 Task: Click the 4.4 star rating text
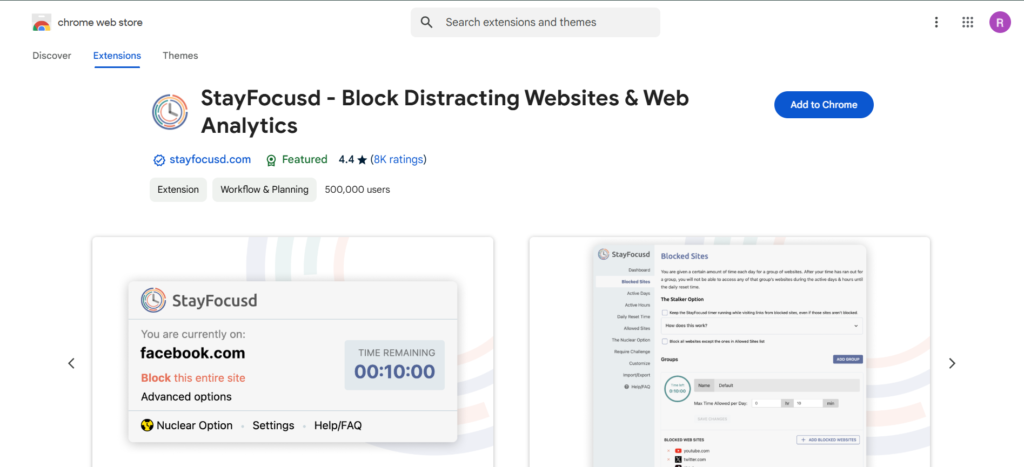353,159
